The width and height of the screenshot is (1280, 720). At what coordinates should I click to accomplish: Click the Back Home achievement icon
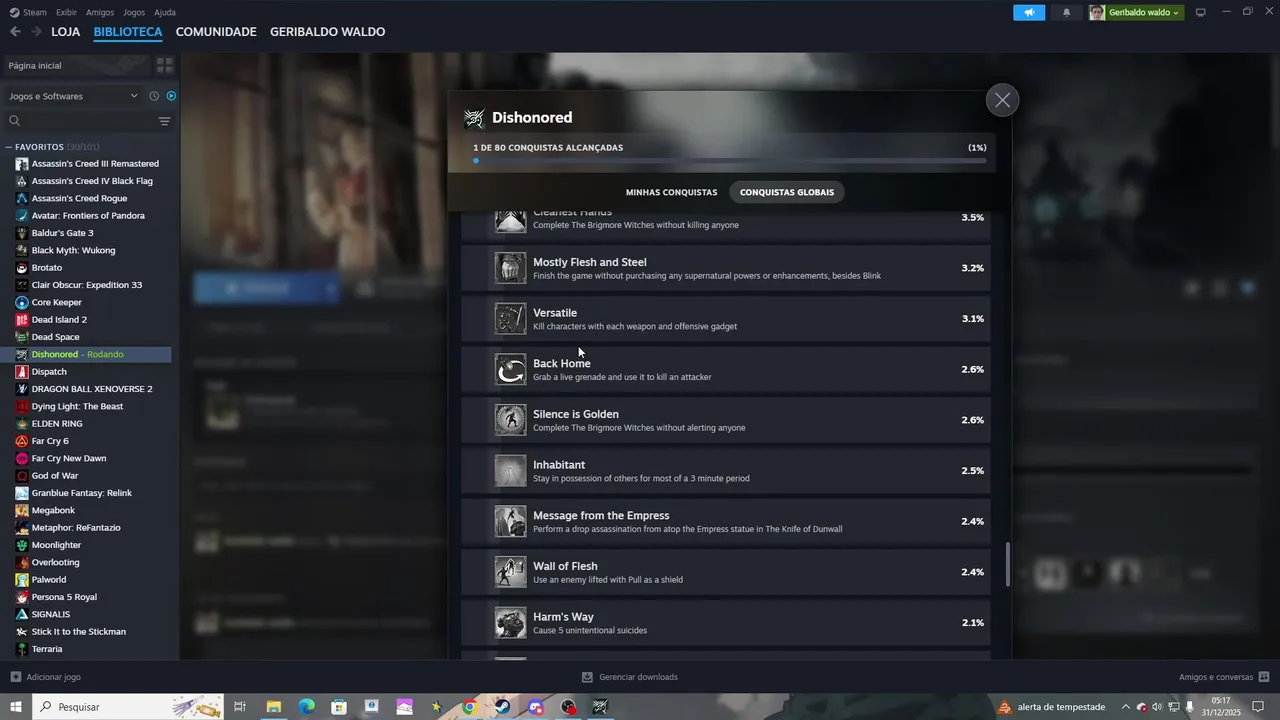[510, 369]
